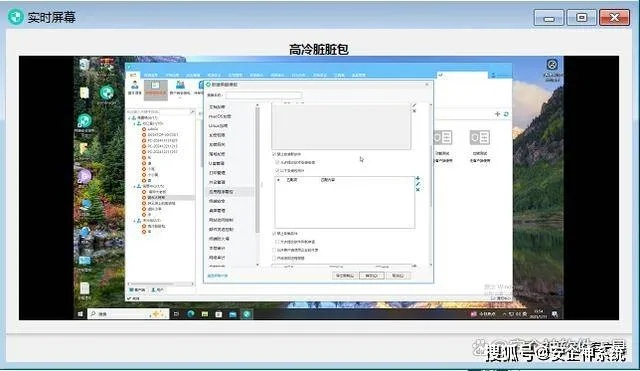Select MacOS加密 in the dialog category list
The image size is (640, 371).
(x=220, y=116)
